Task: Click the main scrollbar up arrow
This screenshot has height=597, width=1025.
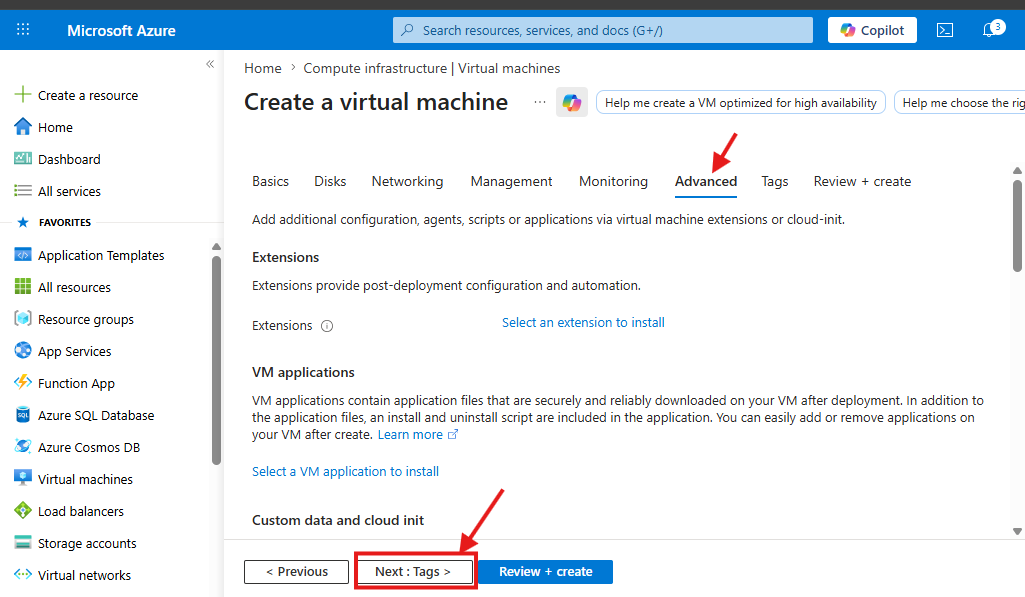Action: 1017,171
